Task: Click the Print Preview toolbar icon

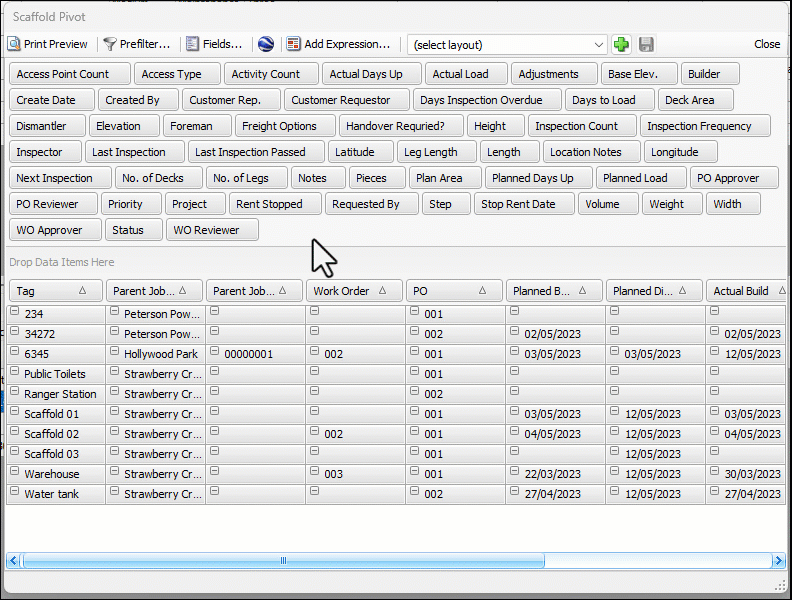Action: pos(15,44)
